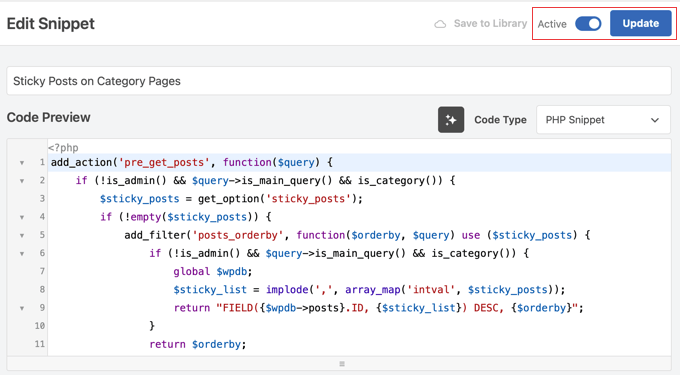The width and height of the screenshot is (680, 375).
Task: Click the DESC keyword on line 9
Action: (486, 308)
